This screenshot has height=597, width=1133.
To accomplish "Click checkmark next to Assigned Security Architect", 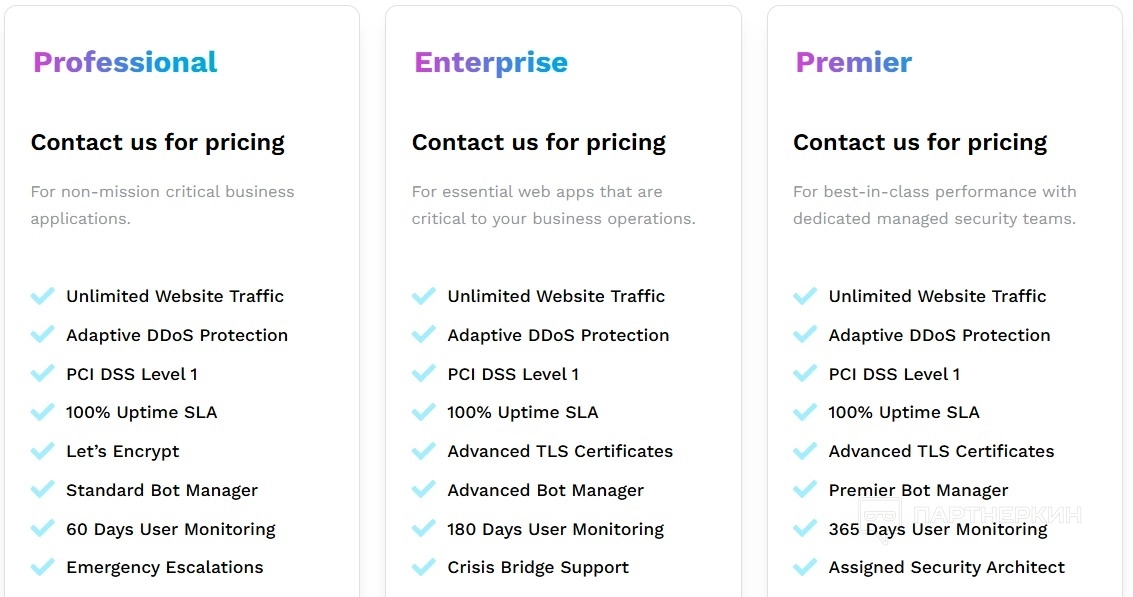I will pos(804,567).
